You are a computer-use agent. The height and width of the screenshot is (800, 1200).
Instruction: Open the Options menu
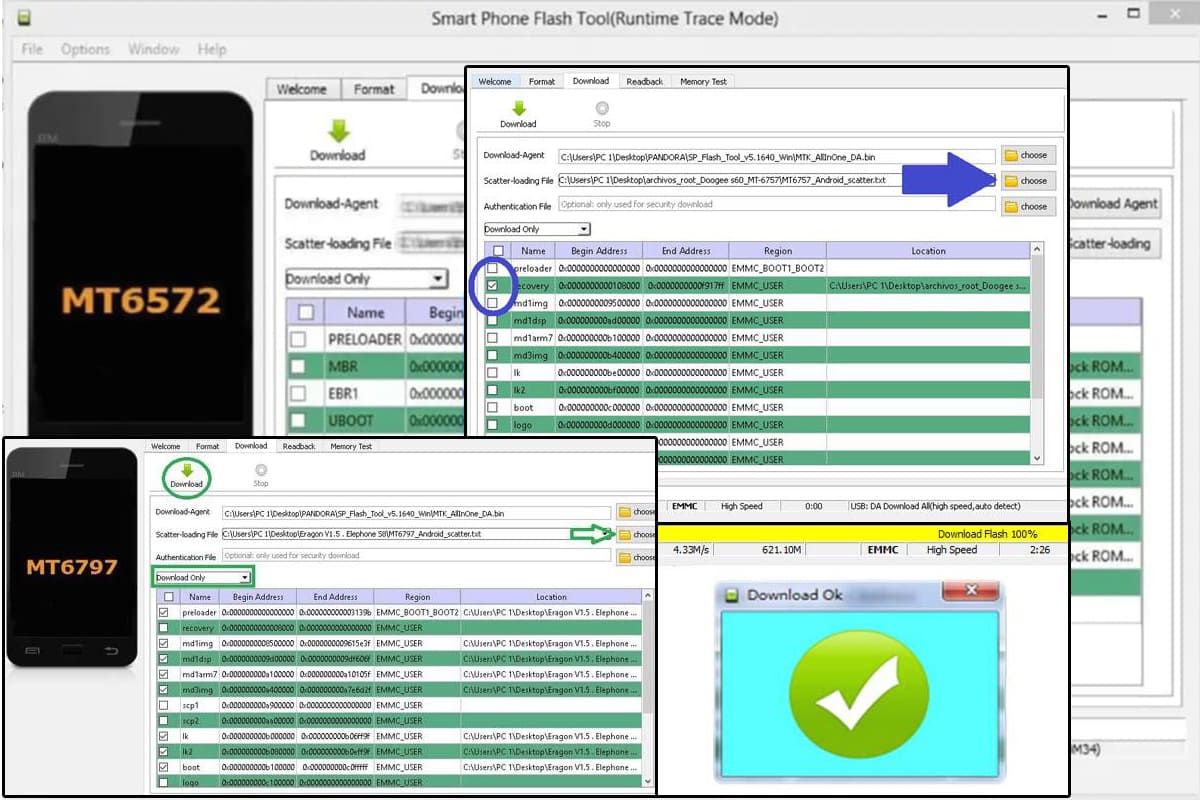(x=85, y=49)
